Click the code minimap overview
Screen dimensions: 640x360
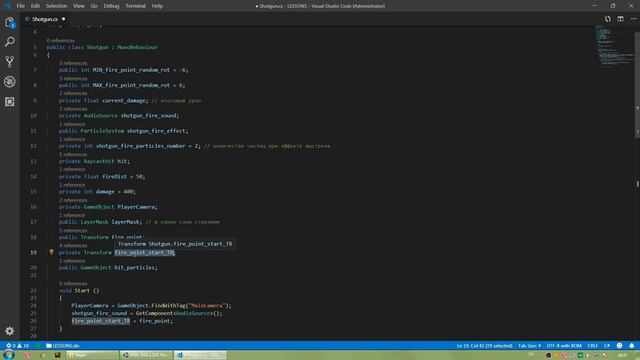click(x=614, y=46)
